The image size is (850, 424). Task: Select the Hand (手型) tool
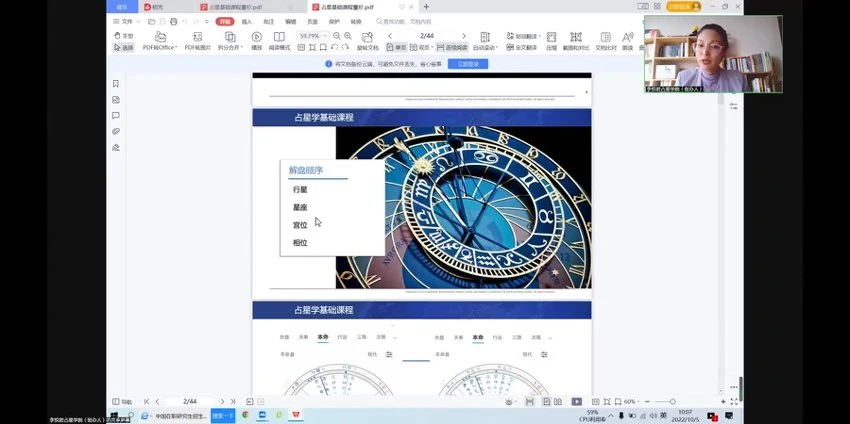[124, 36]
